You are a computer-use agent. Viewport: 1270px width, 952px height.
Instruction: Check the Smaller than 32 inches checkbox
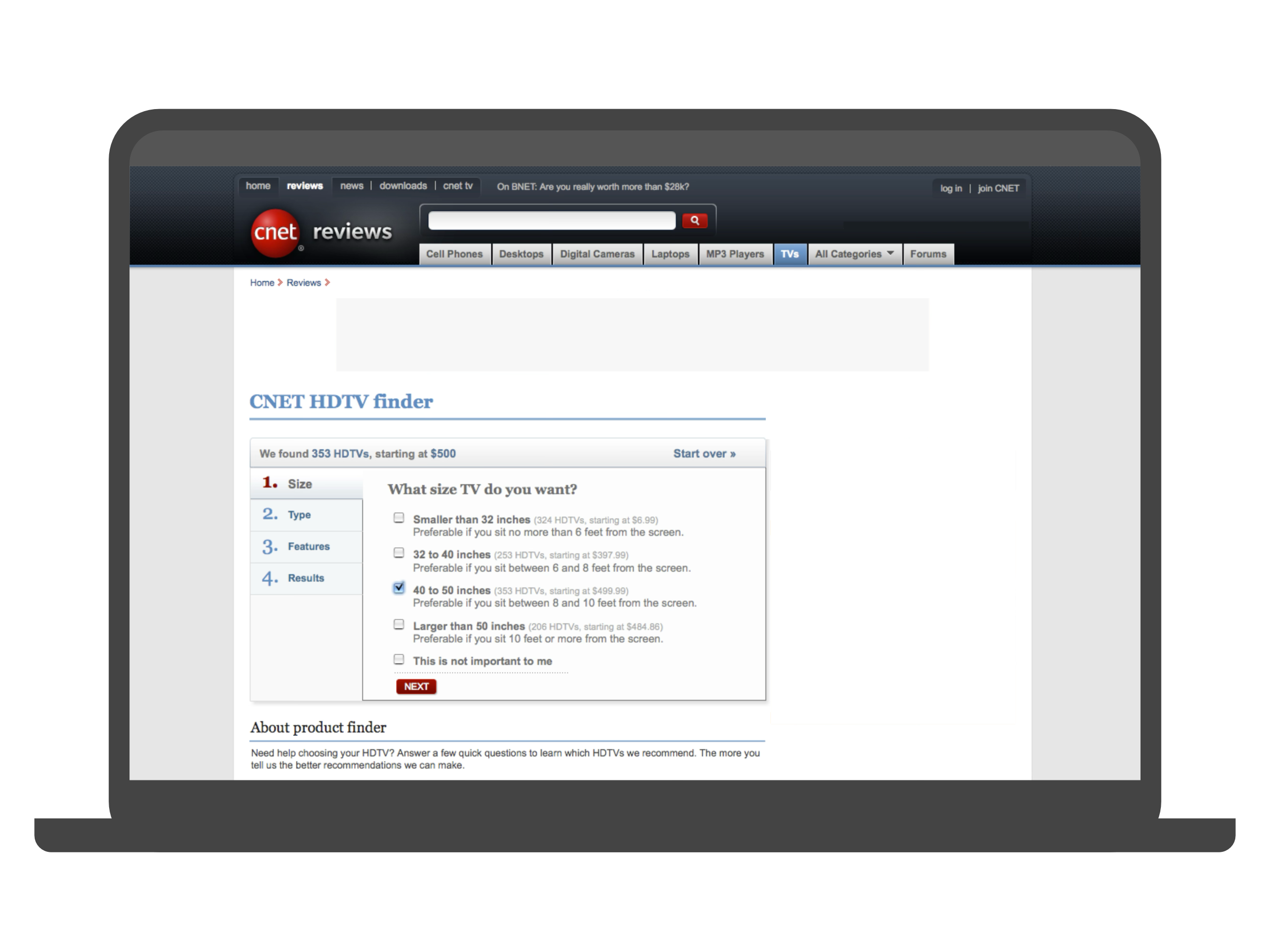[398, 518]
